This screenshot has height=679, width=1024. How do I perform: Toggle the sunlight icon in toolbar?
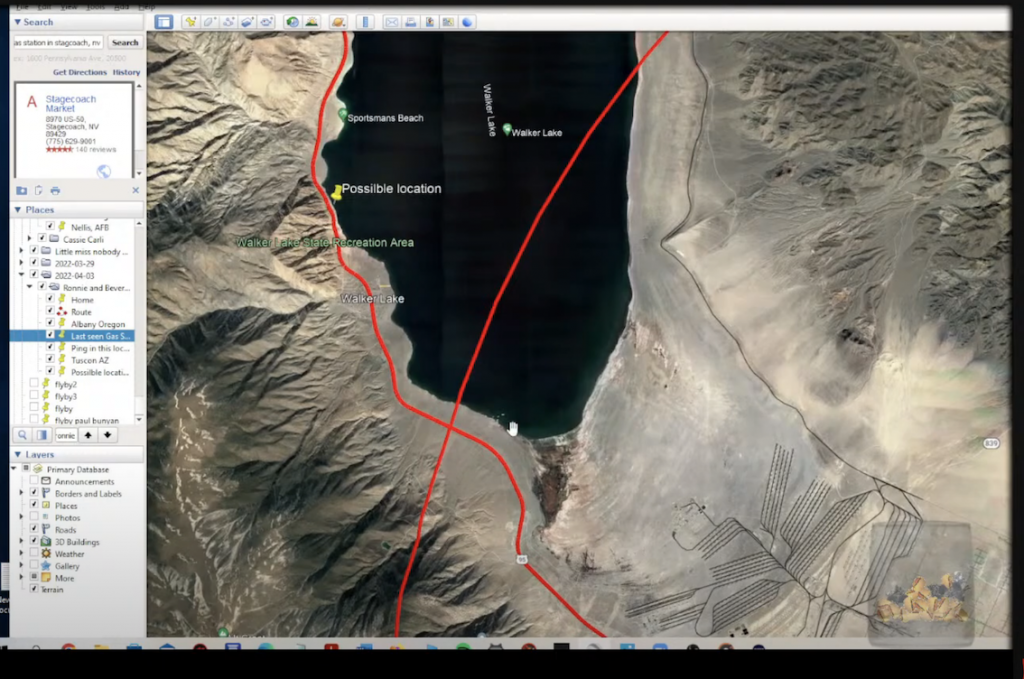pyautogui.click(x=312, y=22)
